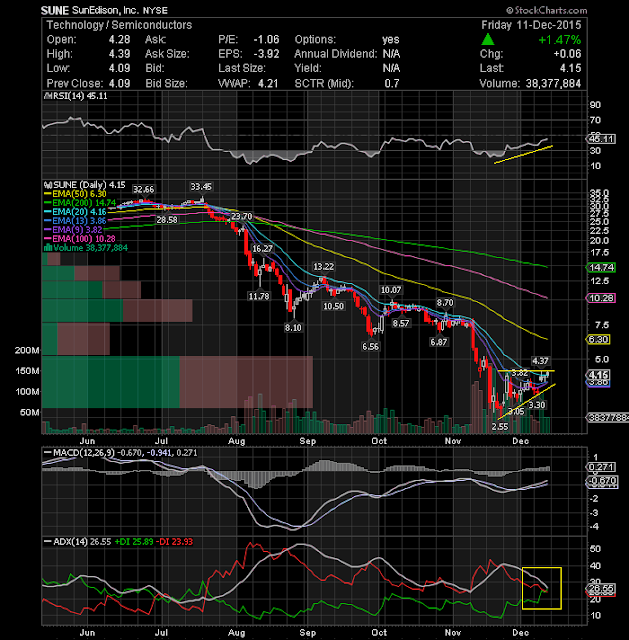Select the EMA(200) 14.74 legend entry

(x=80, y=203)
